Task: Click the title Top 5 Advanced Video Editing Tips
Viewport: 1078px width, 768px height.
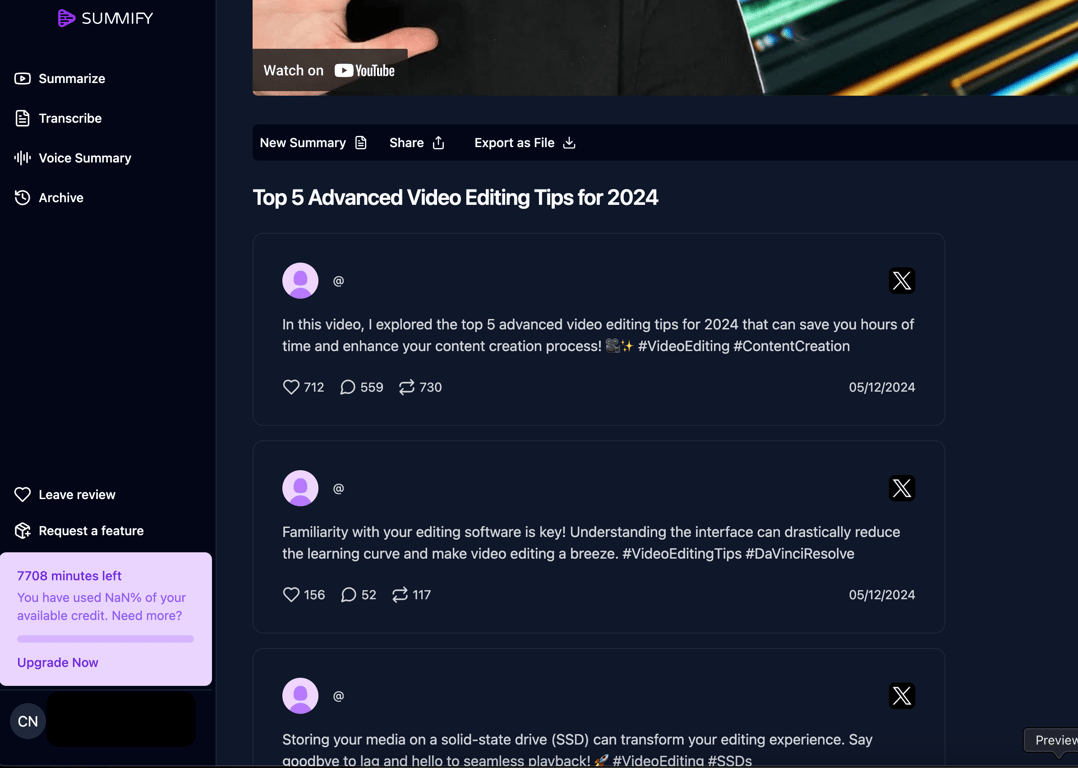Action: coord(455,198)
